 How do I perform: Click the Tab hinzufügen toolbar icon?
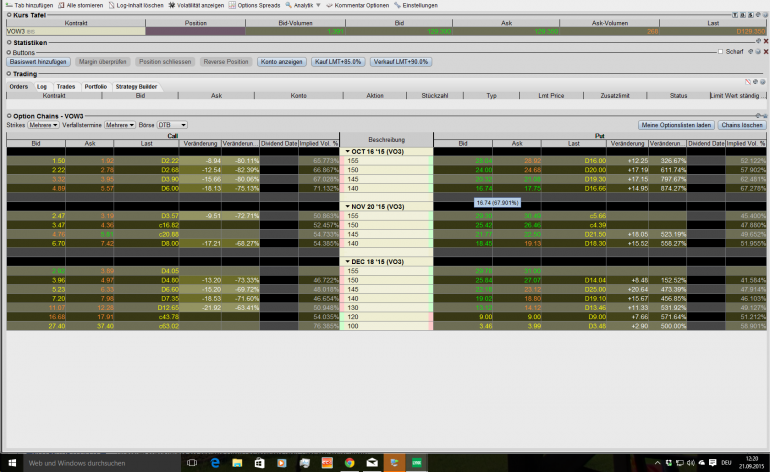(x=9, y=5)
